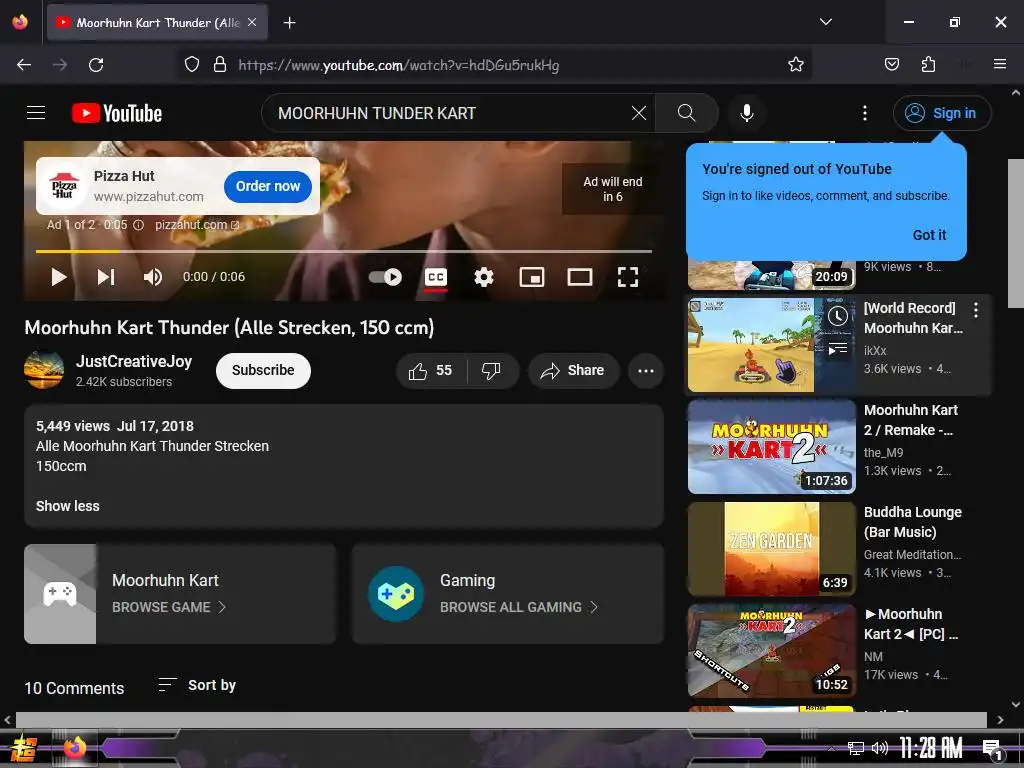Mute the video volume speaker icon
The width and height of the screenshot is (1024, 768).
(x=153, y=277)
